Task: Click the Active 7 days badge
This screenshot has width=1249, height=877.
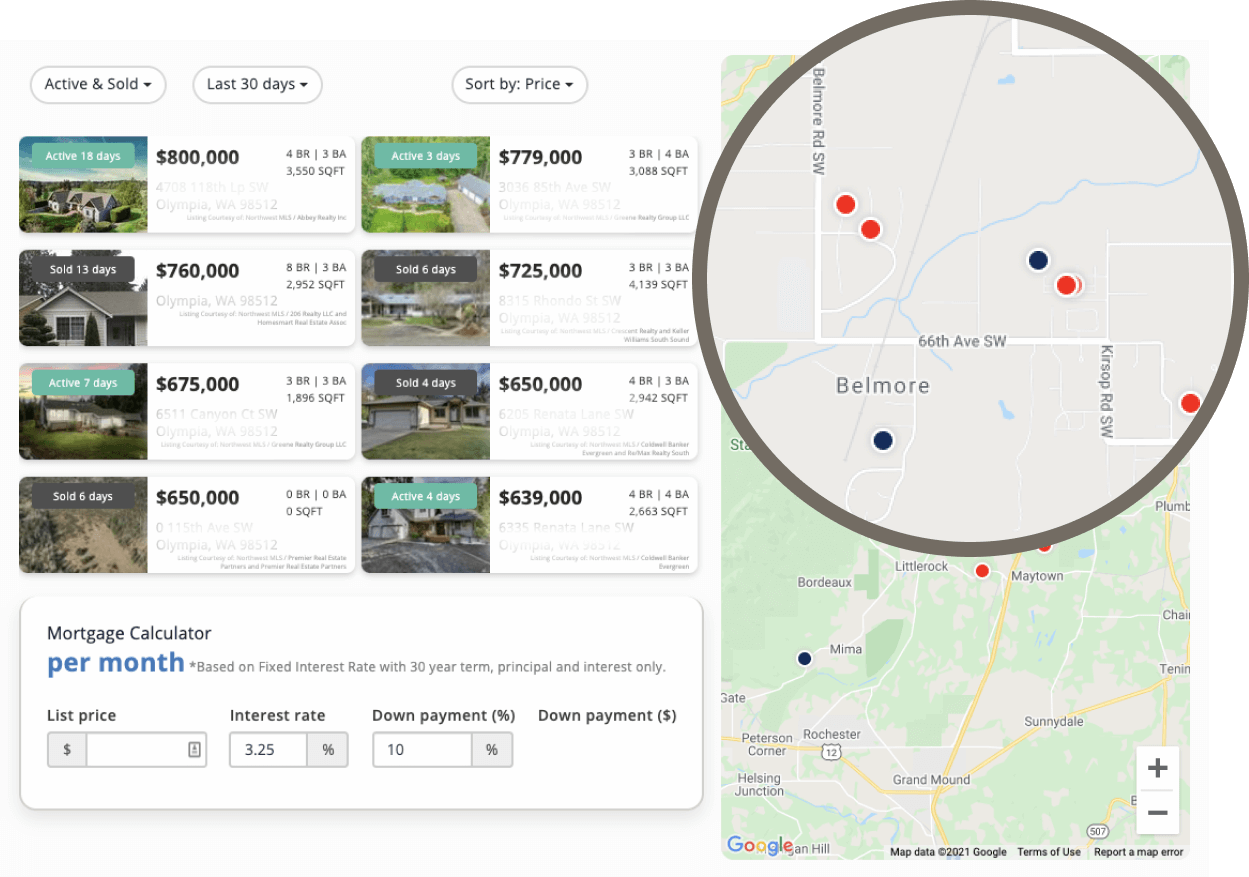Action: [x=83, y=383]
